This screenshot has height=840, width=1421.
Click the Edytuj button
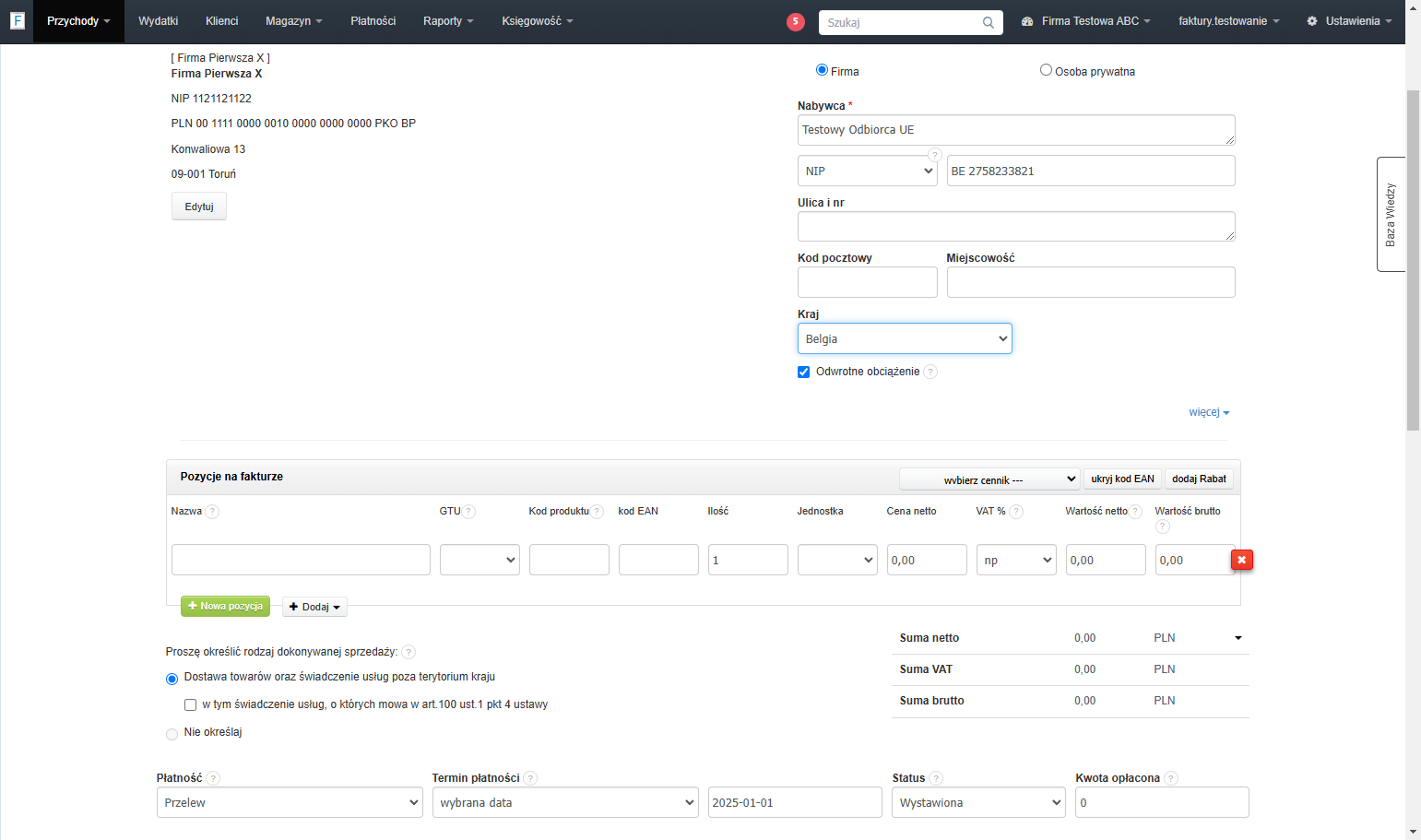click(x=199, y=207)
